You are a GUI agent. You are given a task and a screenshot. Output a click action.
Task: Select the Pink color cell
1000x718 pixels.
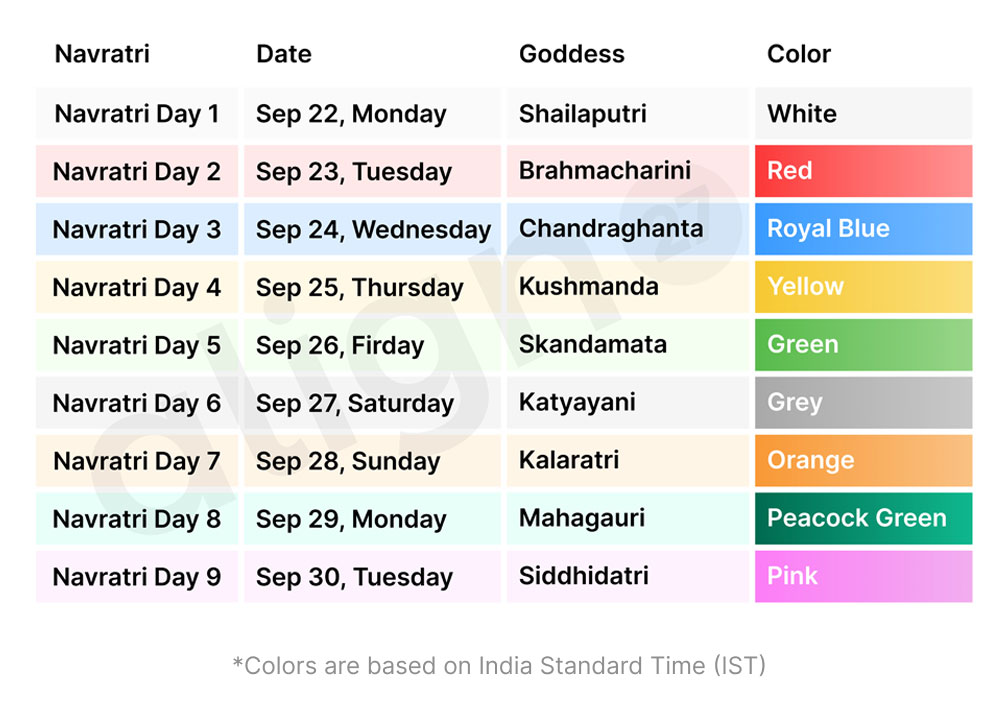863,577
